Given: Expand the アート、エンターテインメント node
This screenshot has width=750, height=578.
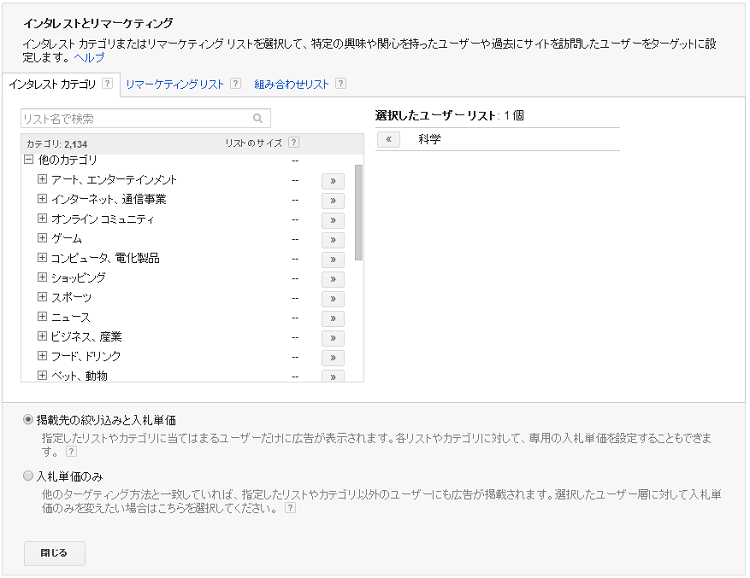Looking at the screenshot, I should click(42, 179).
